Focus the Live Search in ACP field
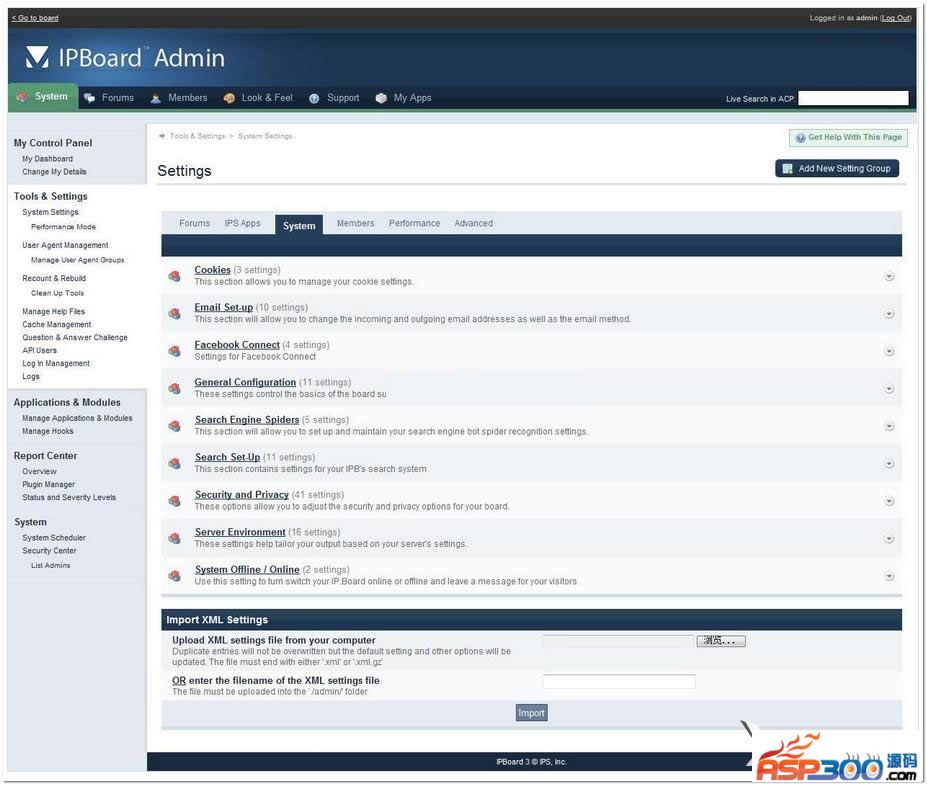The height and width of the screenshot is (785, 927). (853, 98)
